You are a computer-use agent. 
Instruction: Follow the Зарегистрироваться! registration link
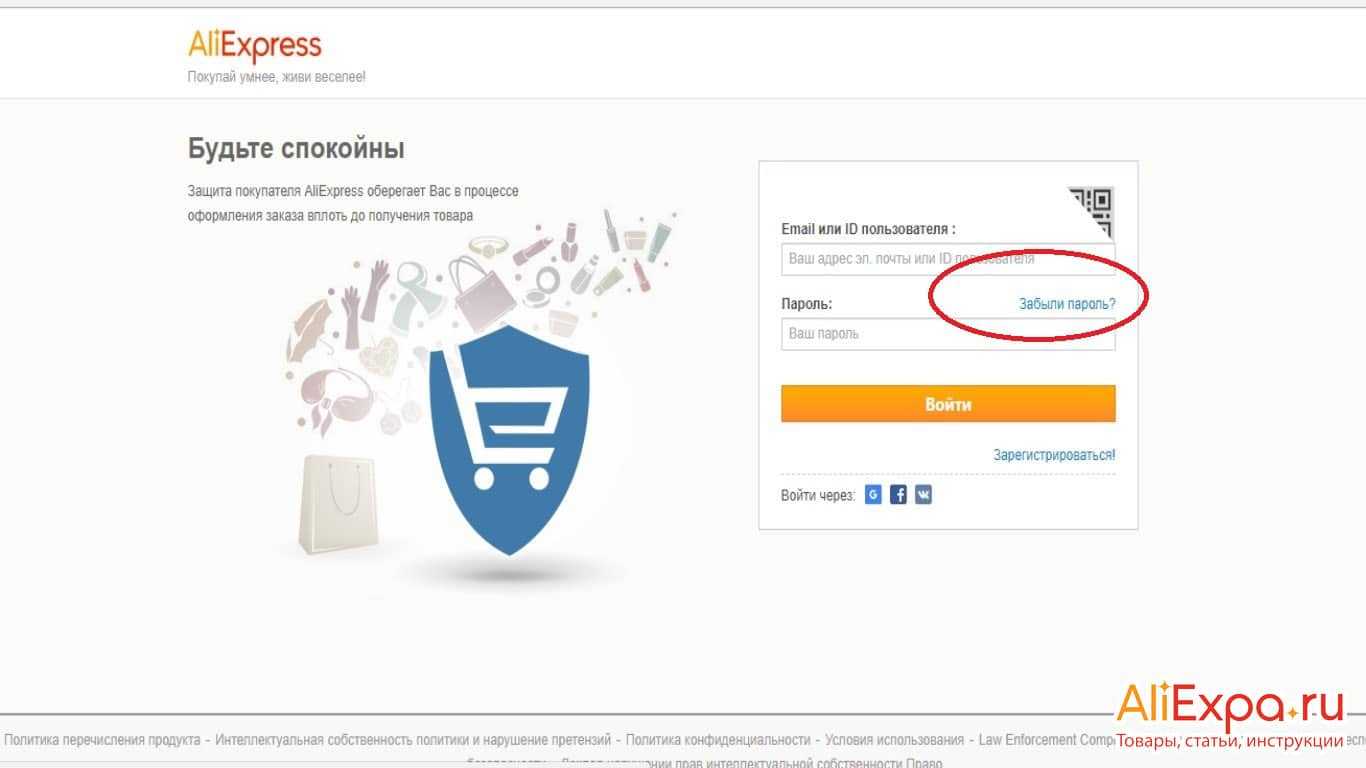[x=1054, y=455]
